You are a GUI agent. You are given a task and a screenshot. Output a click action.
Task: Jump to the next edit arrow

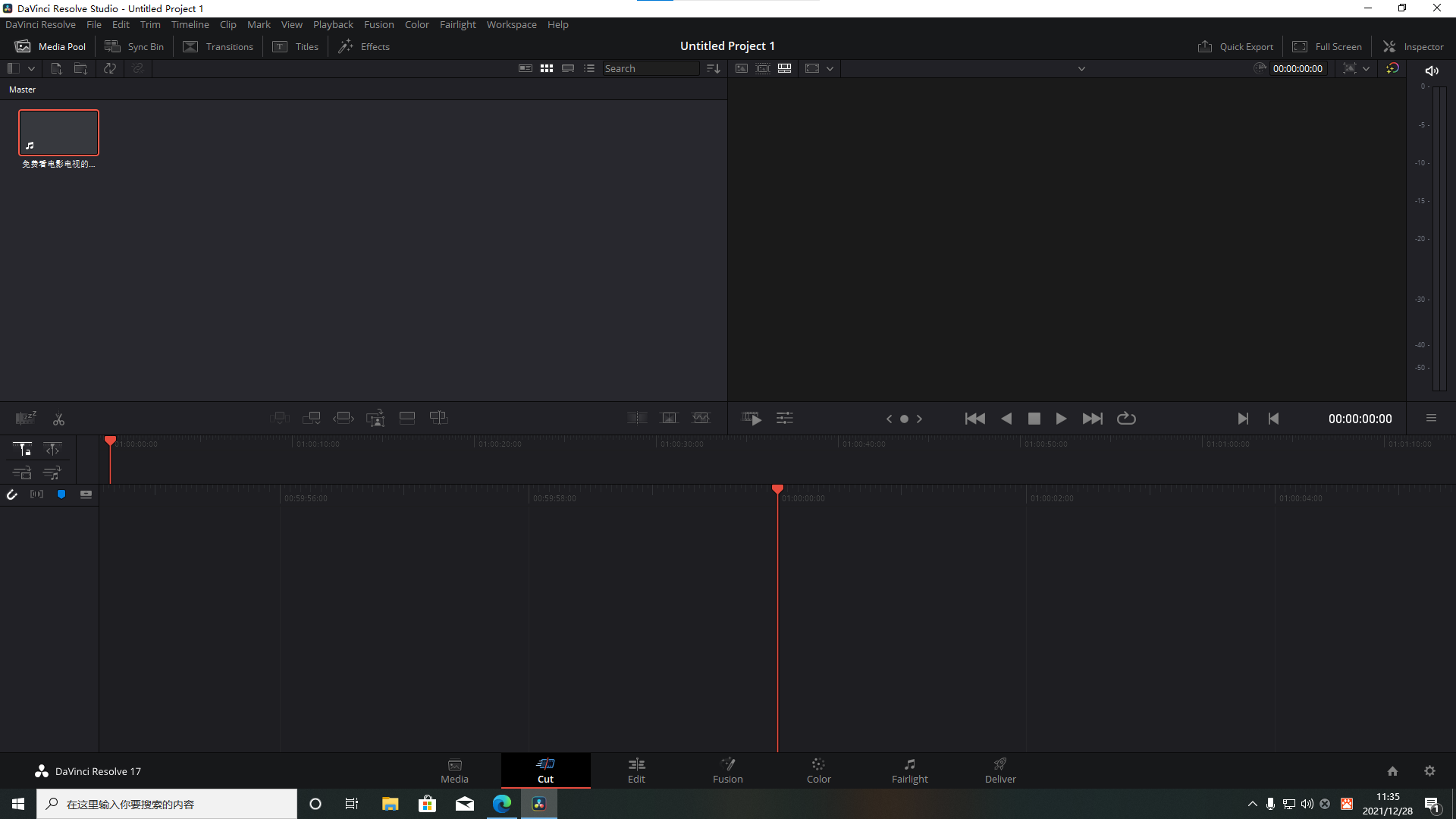click(919, 419)
